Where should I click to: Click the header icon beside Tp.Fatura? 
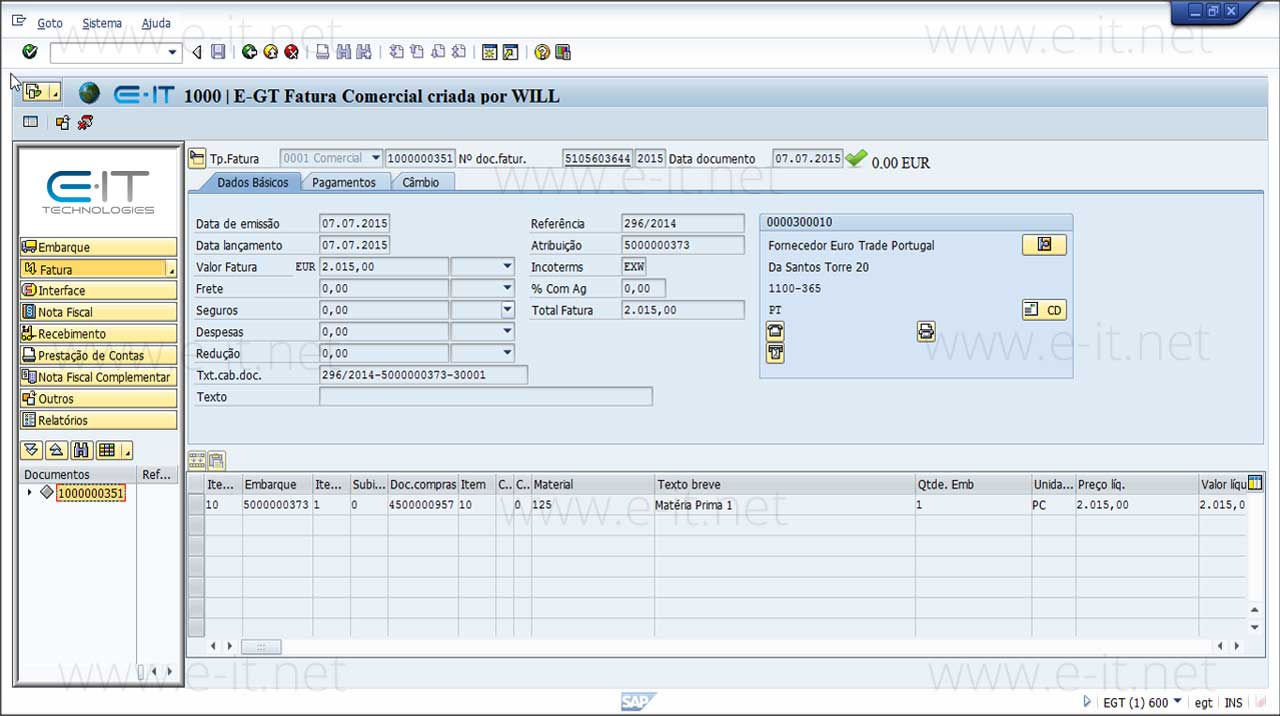(197, 158)
